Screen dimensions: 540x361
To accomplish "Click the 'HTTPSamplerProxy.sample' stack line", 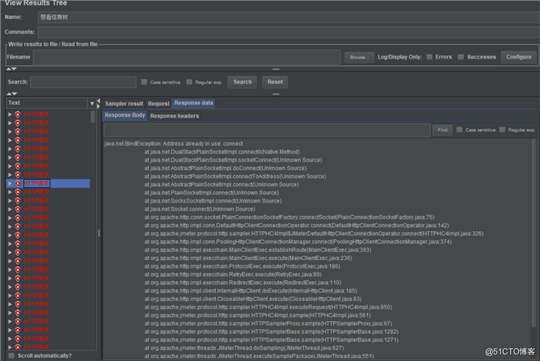I will click(x=268, y=323).
